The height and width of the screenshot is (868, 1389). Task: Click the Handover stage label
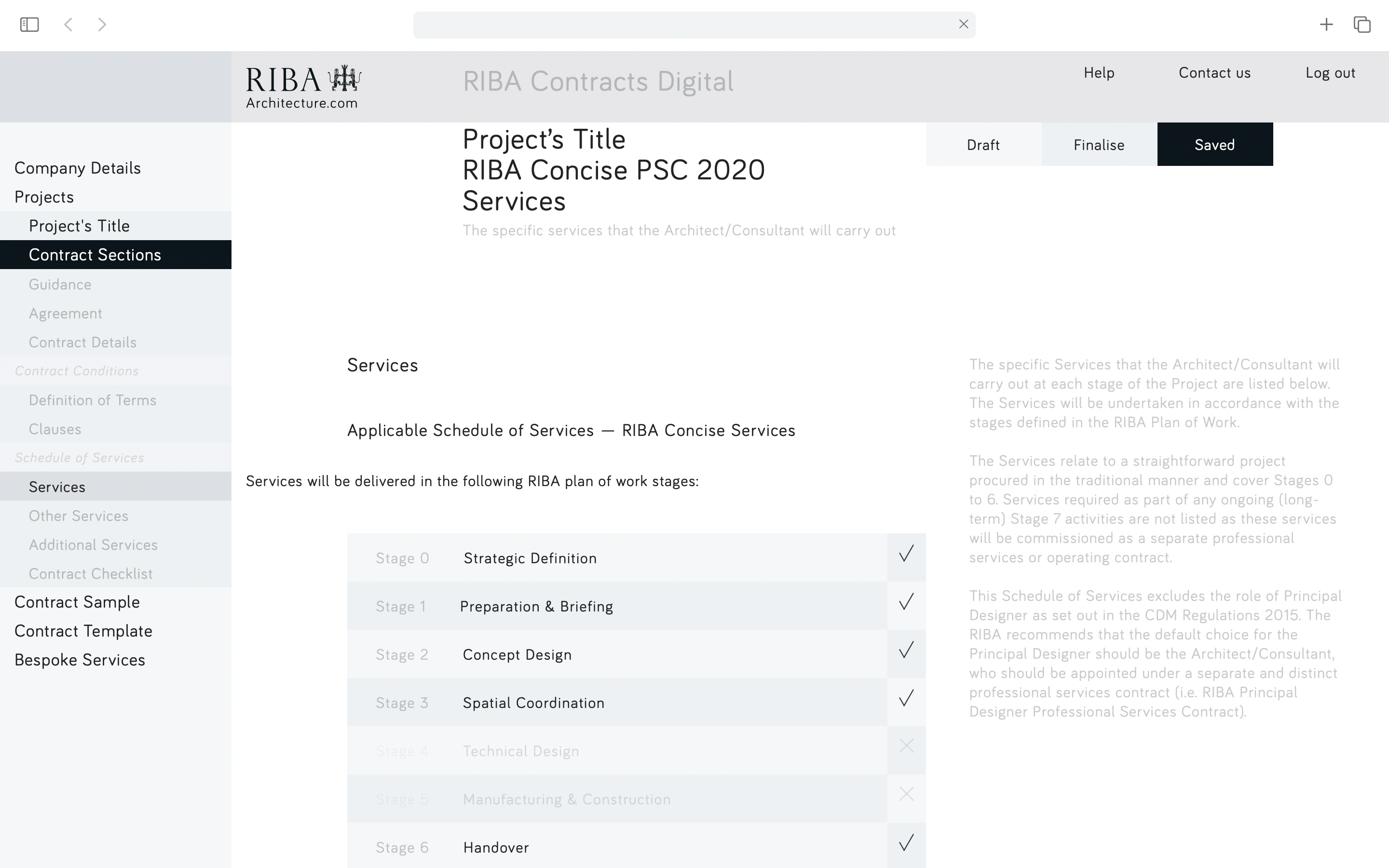click(x=496, y=848)
